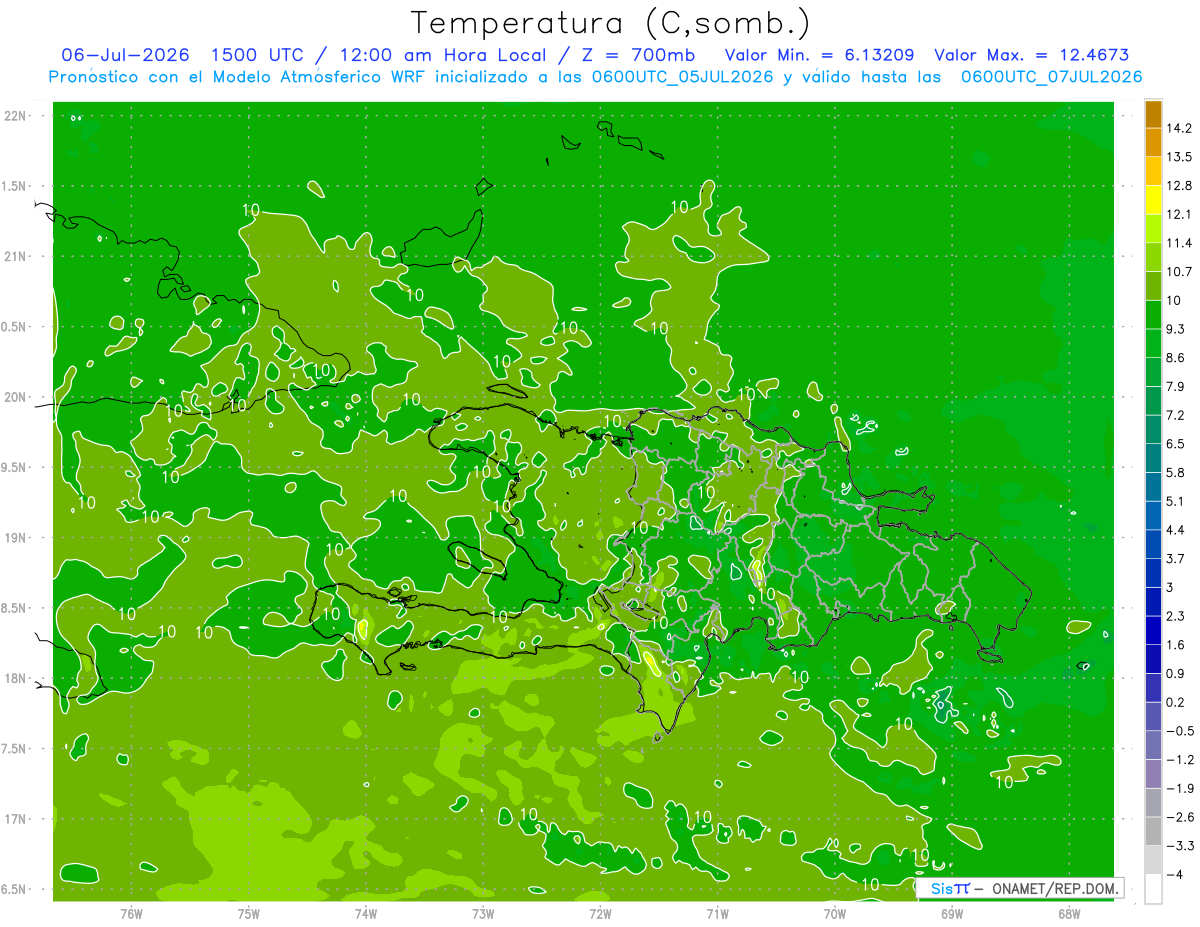The height and width of the screenshot is (927, 1200).
Task: Click the 73W longitude axis label
Action: pos(483,912)
